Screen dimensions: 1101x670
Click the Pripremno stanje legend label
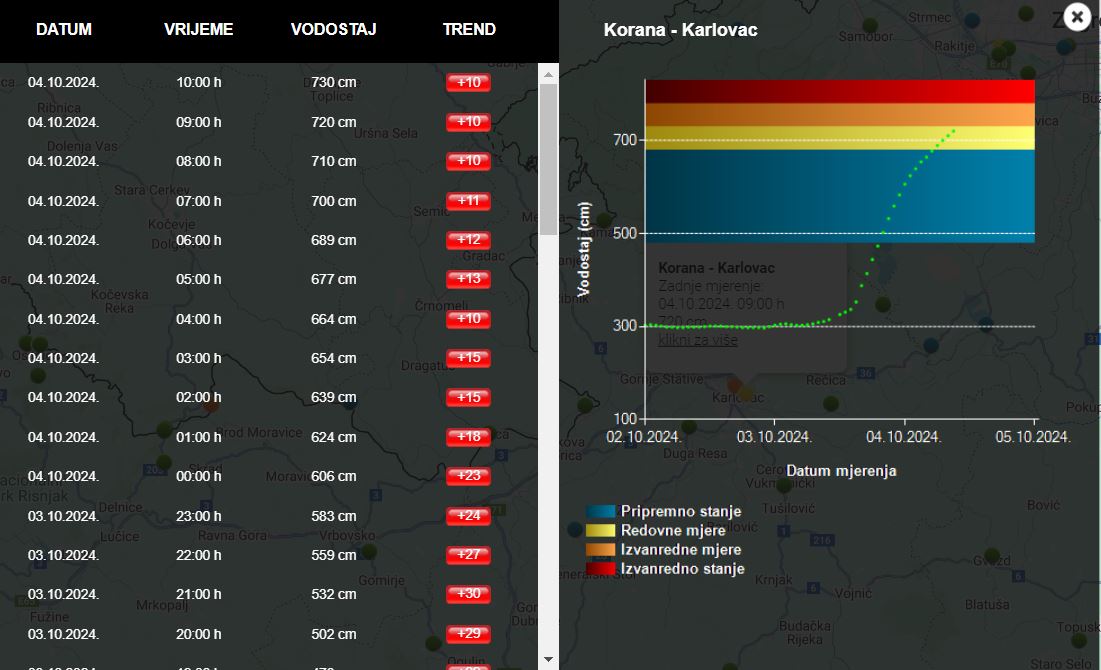pyautogui.click(x=681, y=511)
